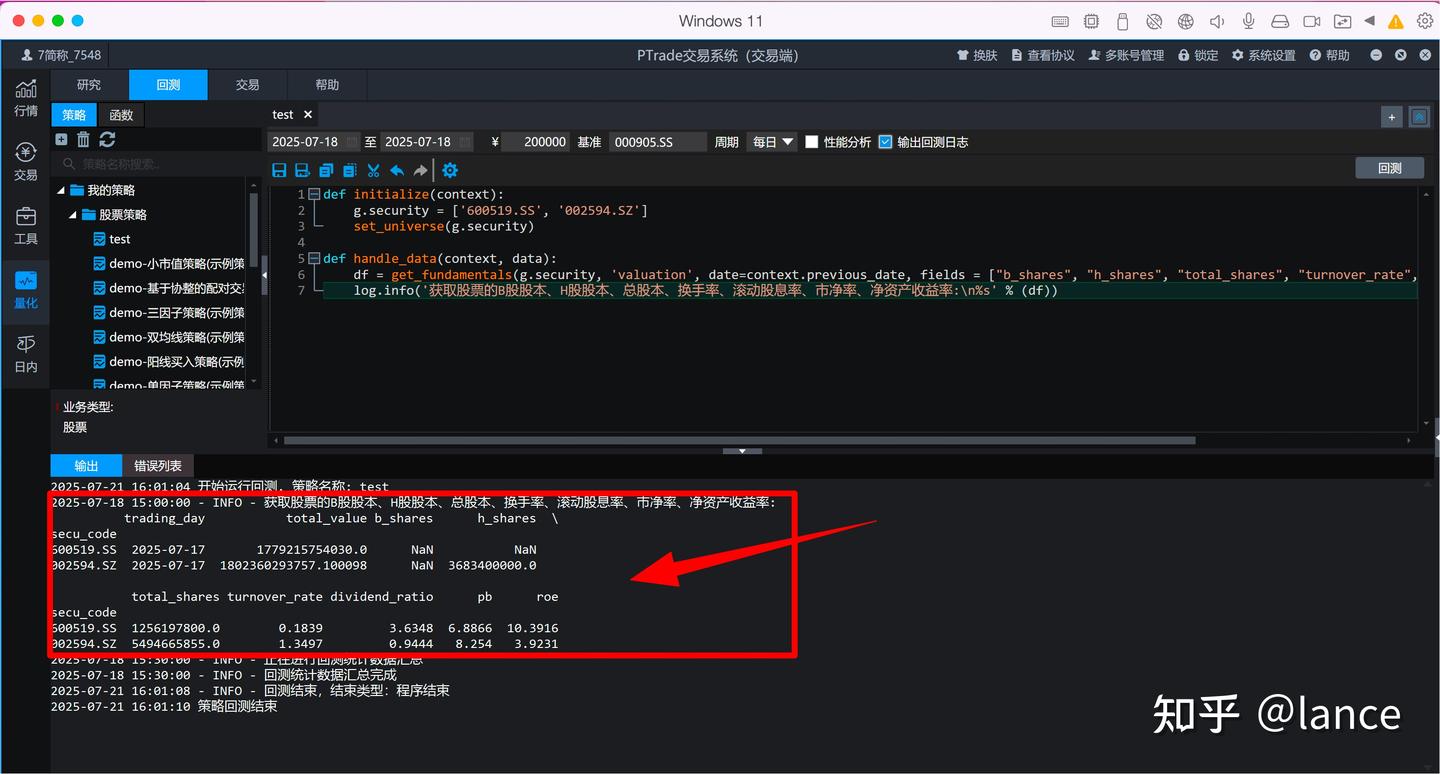Undo the last edit with the undo arrow
The height and width of the screenshot is (774, 1440).
(x=397, y=170)
